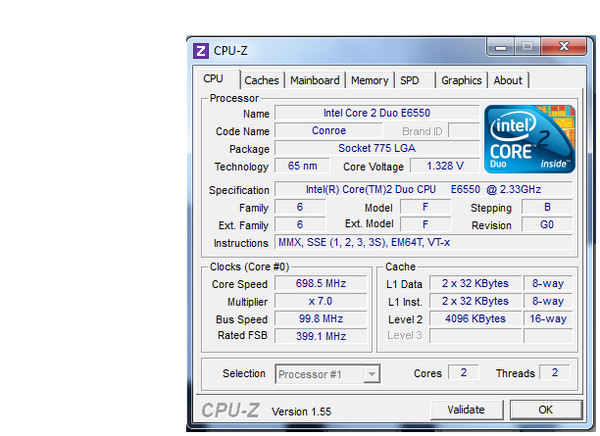
Task: Click the CPU-Z purple Z title icon
Action: pyautogui.click(x=201, y=51)
